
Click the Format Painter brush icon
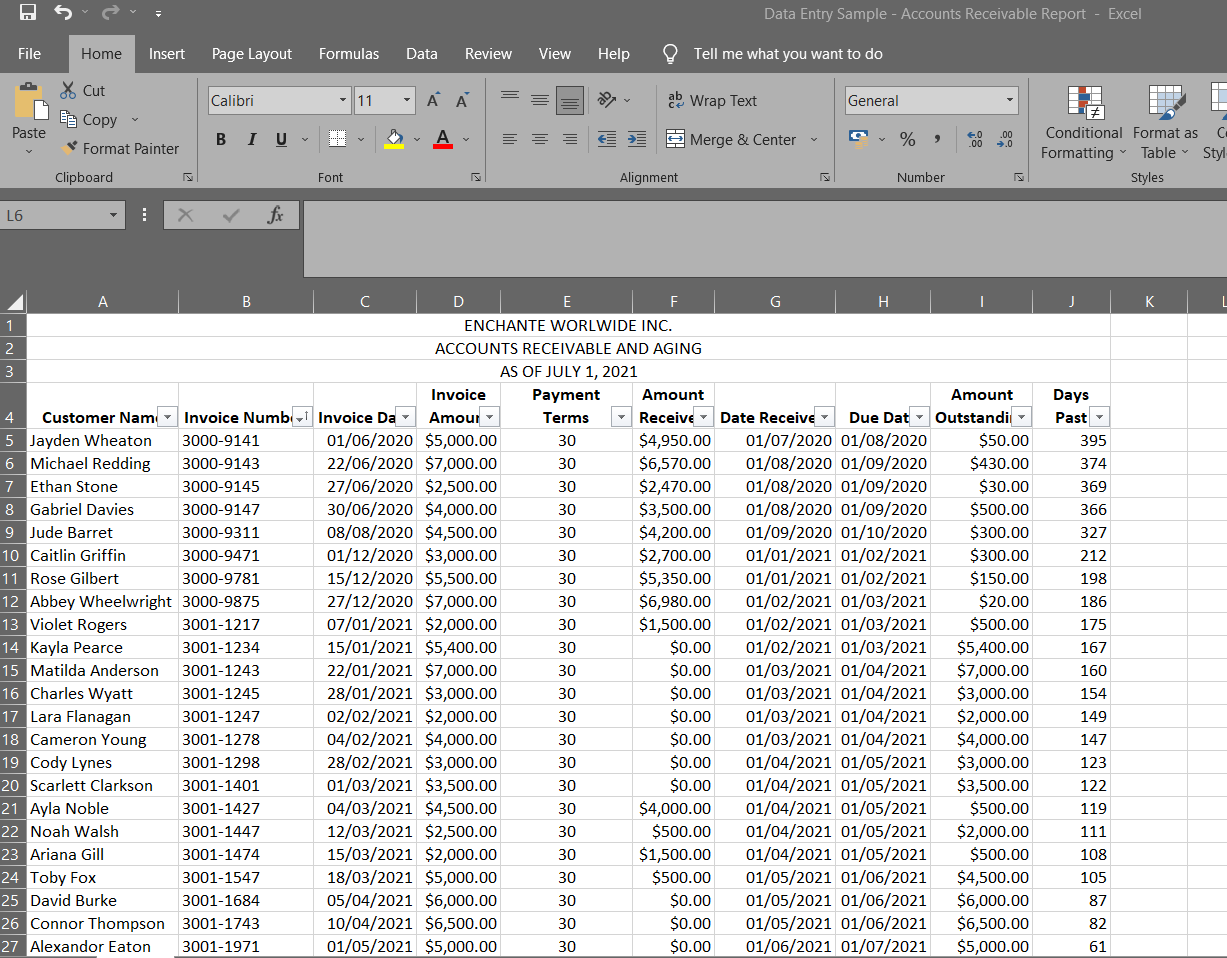pyautogui.click(x=69, y=148)
